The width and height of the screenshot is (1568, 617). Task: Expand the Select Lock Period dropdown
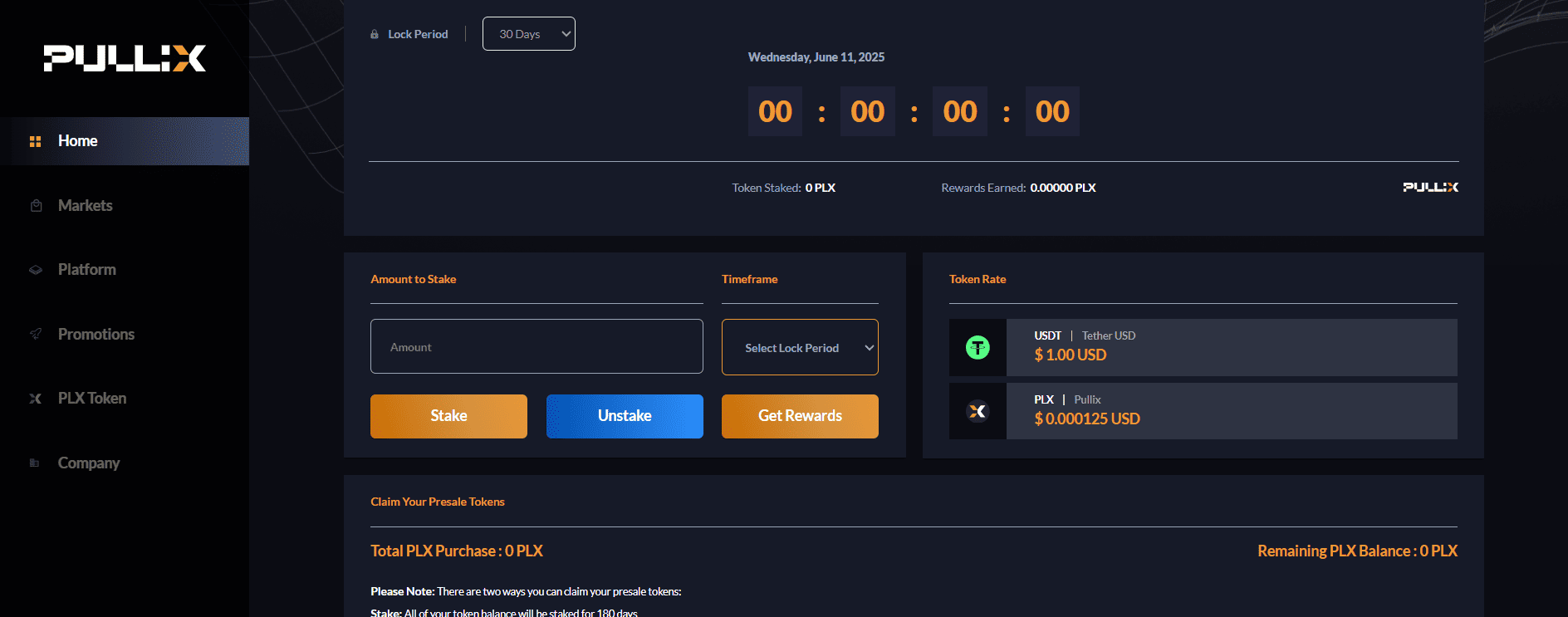point(800,348)
